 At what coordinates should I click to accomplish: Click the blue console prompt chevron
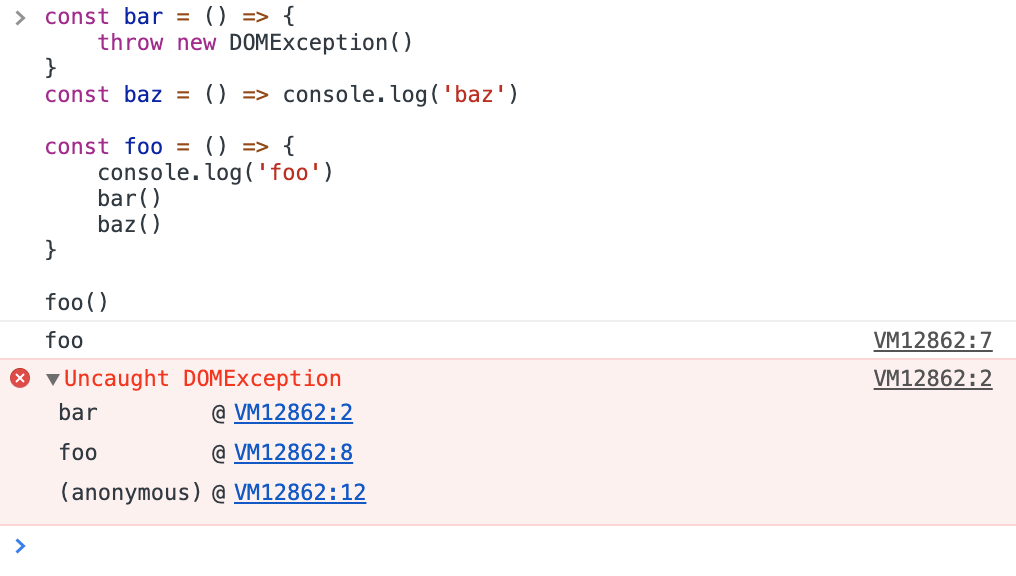20,545
